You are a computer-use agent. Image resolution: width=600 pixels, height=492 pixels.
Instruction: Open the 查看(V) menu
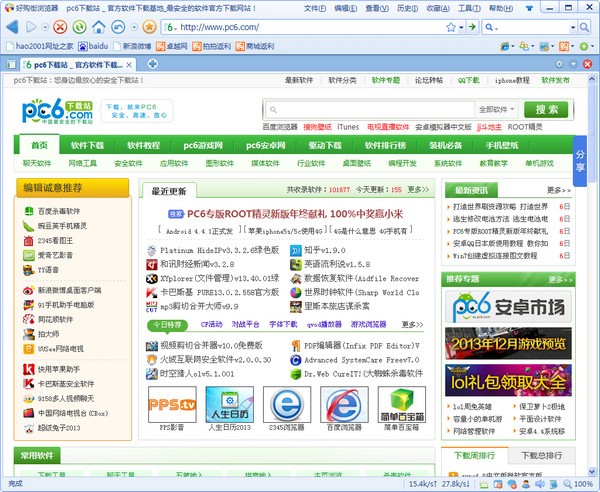[377, 8]
